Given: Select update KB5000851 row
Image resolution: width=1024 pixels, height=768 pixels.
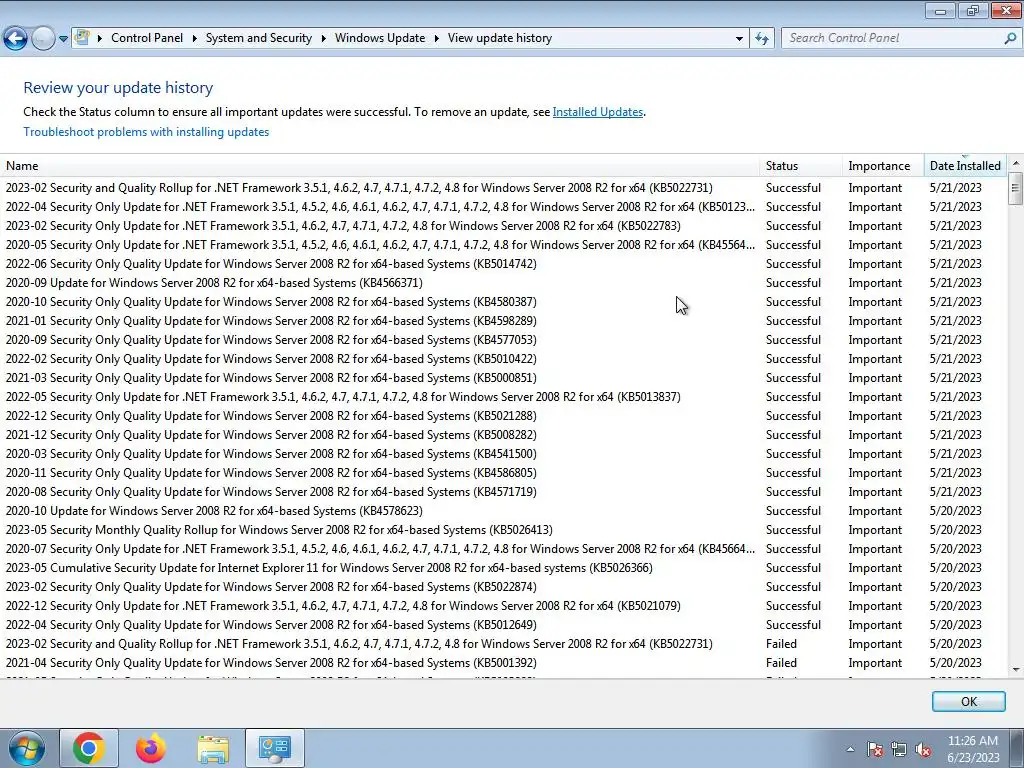Looking at the screenshot, I should coord(503,377).
